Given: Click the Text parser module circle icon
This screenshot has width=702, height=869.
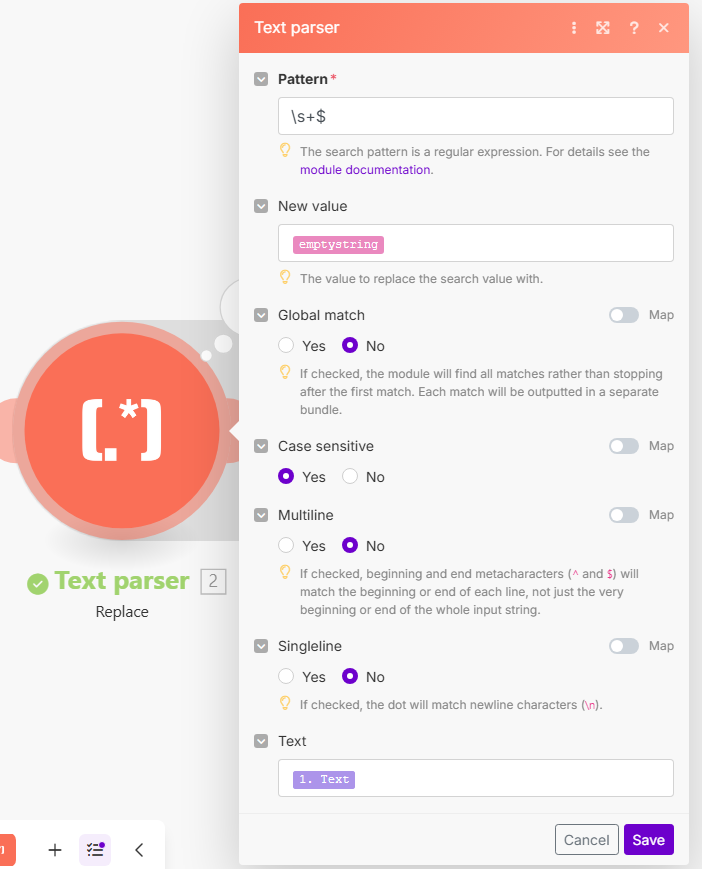Looking at the screenshot, I should click(121, 430).
